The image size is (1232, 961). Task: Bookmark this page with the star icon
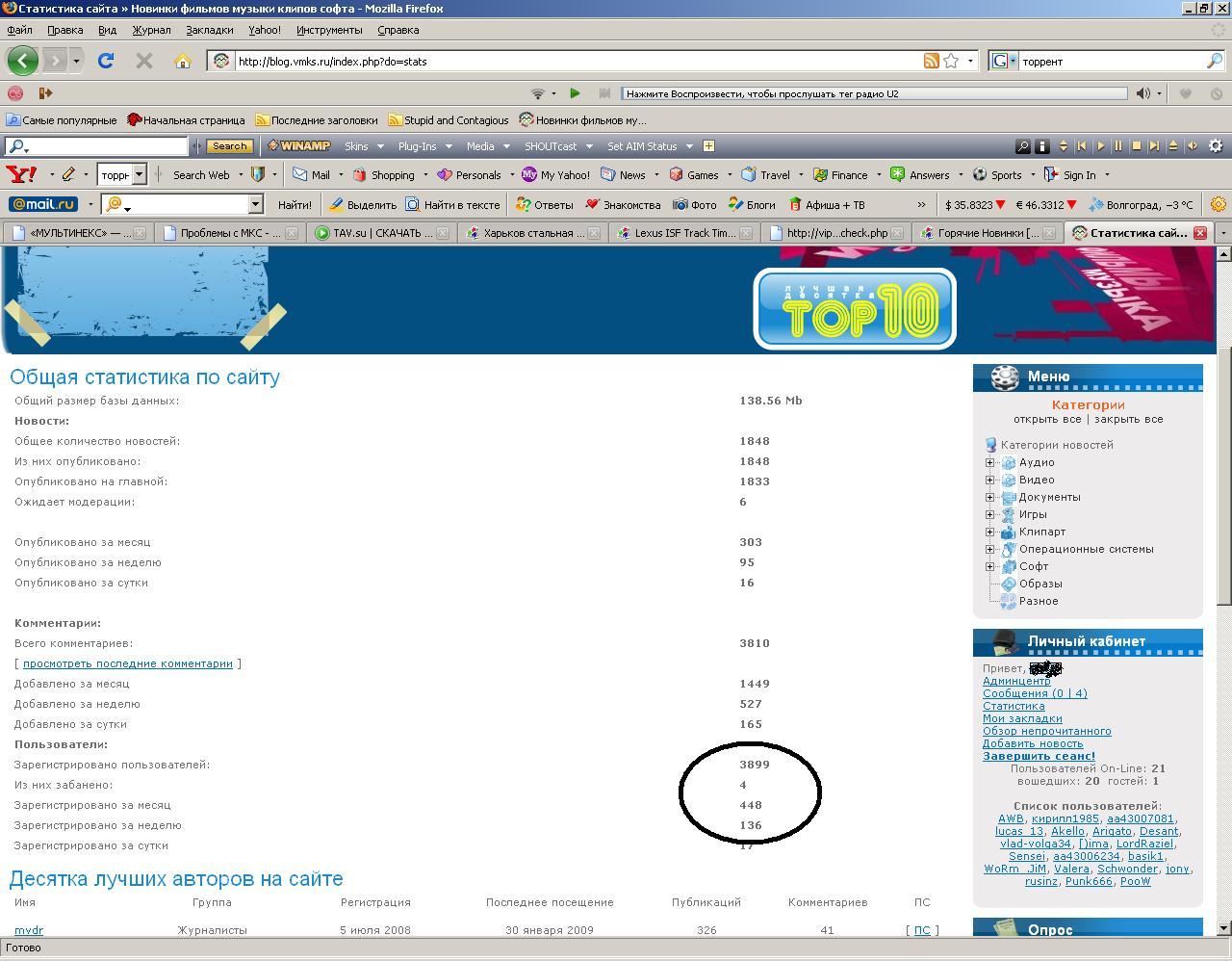point(951,61)
